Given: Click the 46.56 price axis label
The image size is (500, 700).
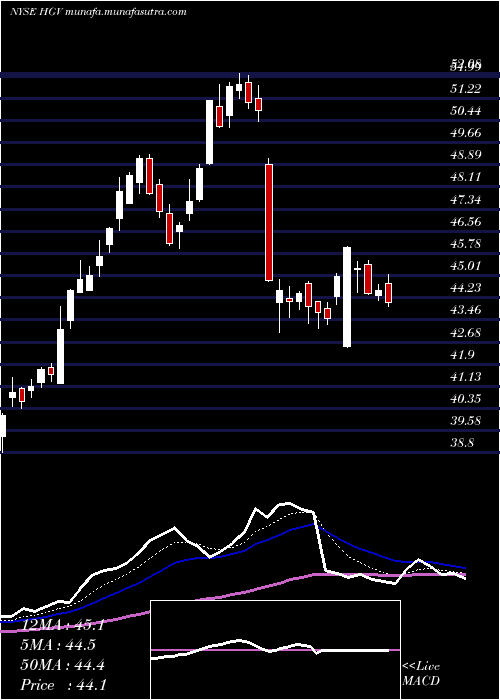Looking at the screenshot, I should click(466, 221).
